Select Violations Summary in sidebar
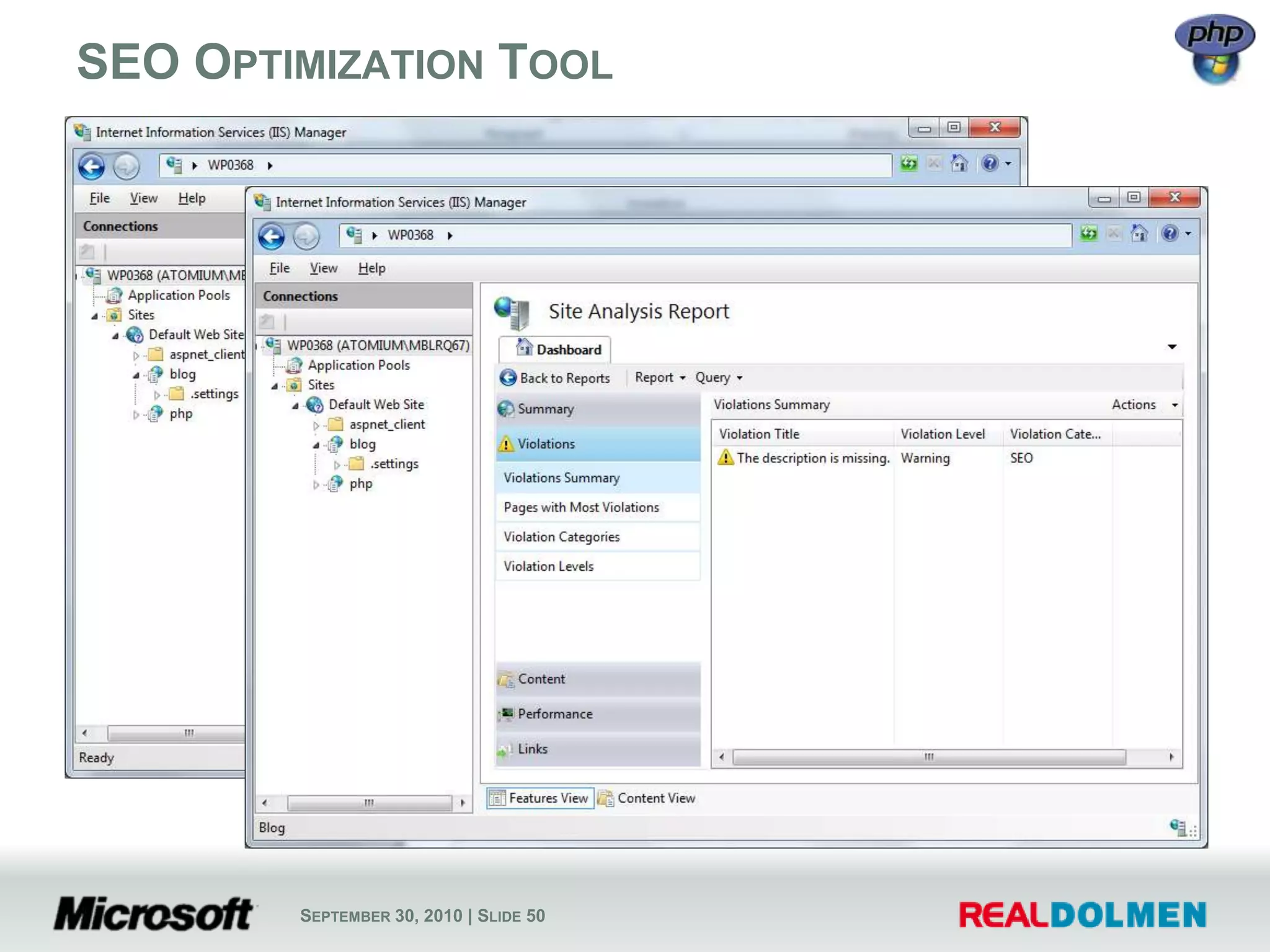Screen dimensions: 1270x952 tap(598, 478)
